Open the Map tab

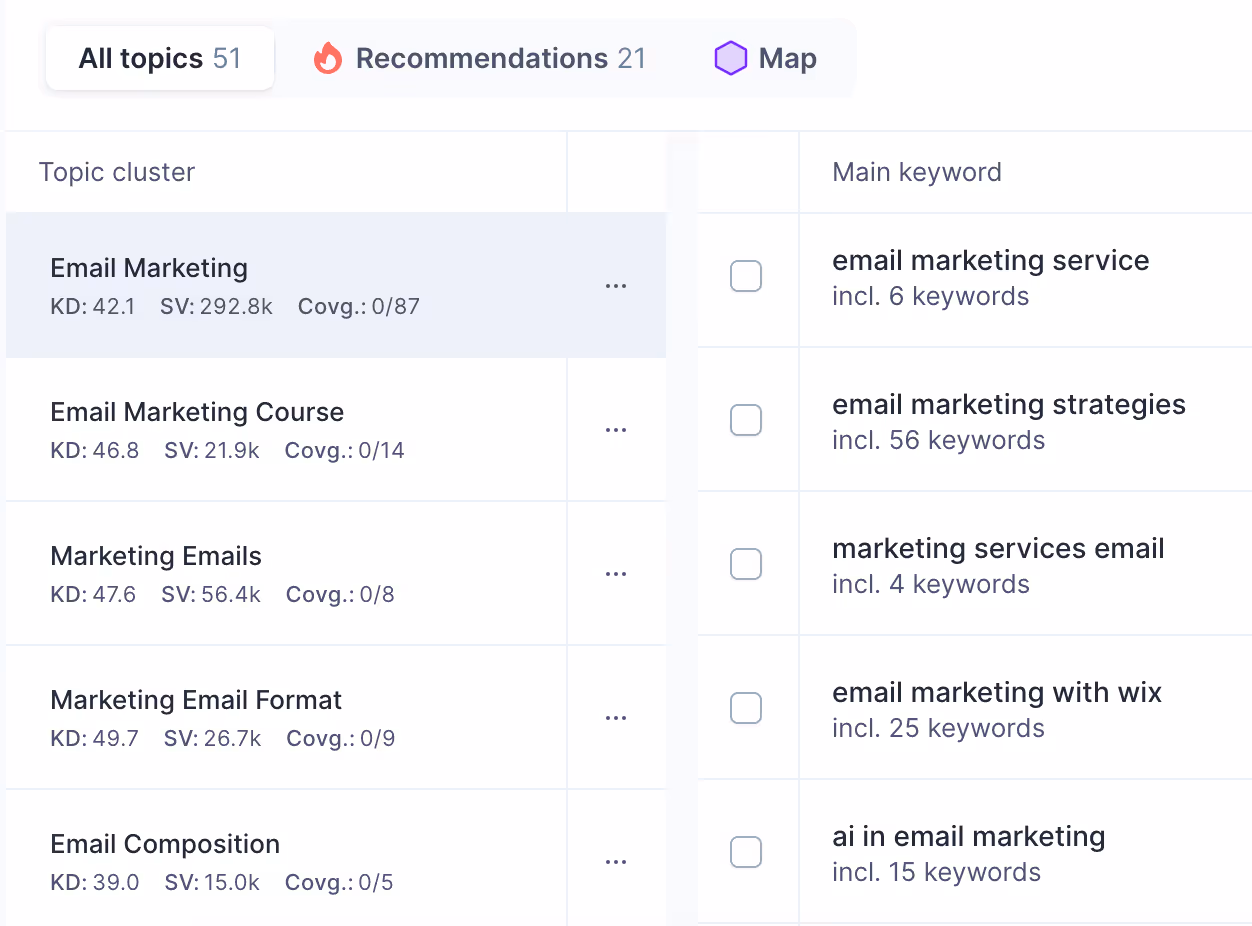(766, 59)
